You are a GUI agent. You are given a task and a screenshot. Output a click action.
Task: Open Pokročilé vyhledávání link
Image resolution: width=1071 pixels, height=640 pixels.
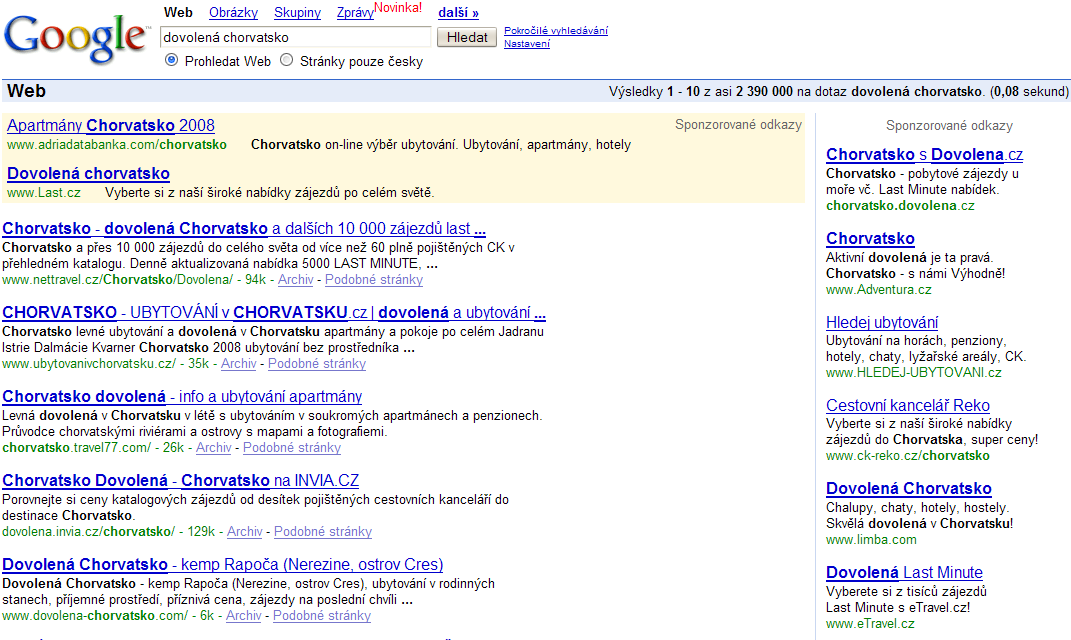pyautogui.click(x=556, y=31)
